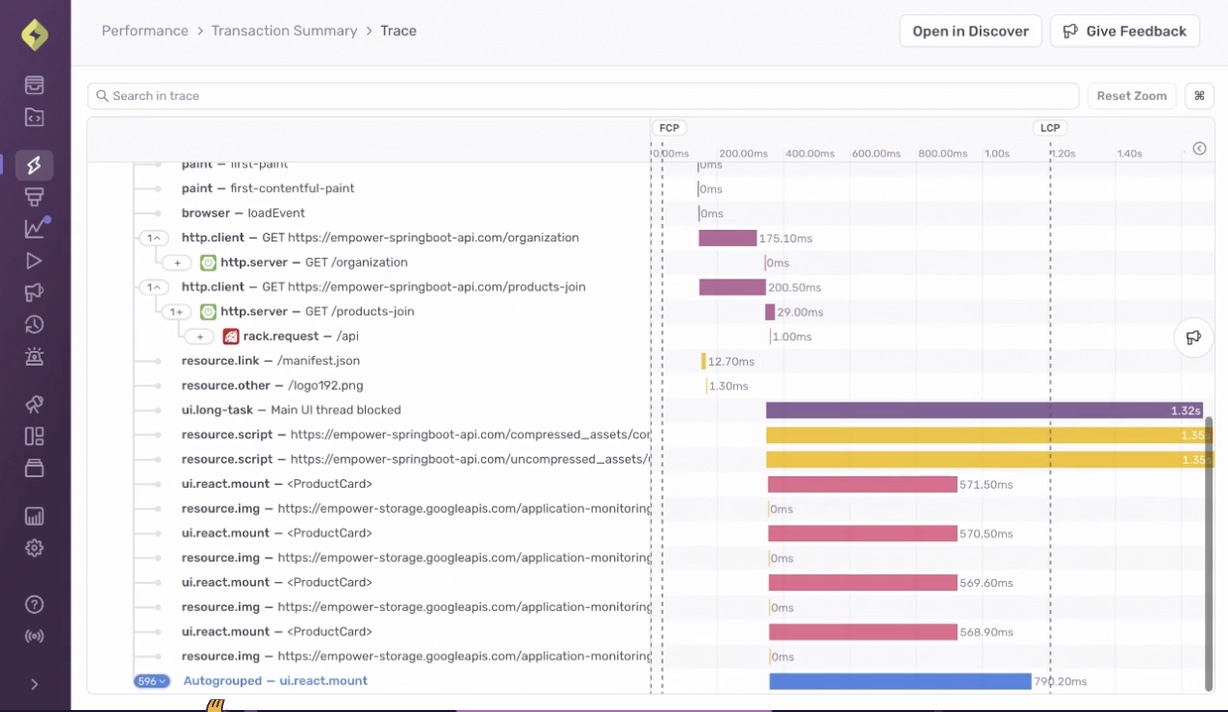Click the Help question mark icon
This screenshot has width=1228, height=712.
[34, 604]
